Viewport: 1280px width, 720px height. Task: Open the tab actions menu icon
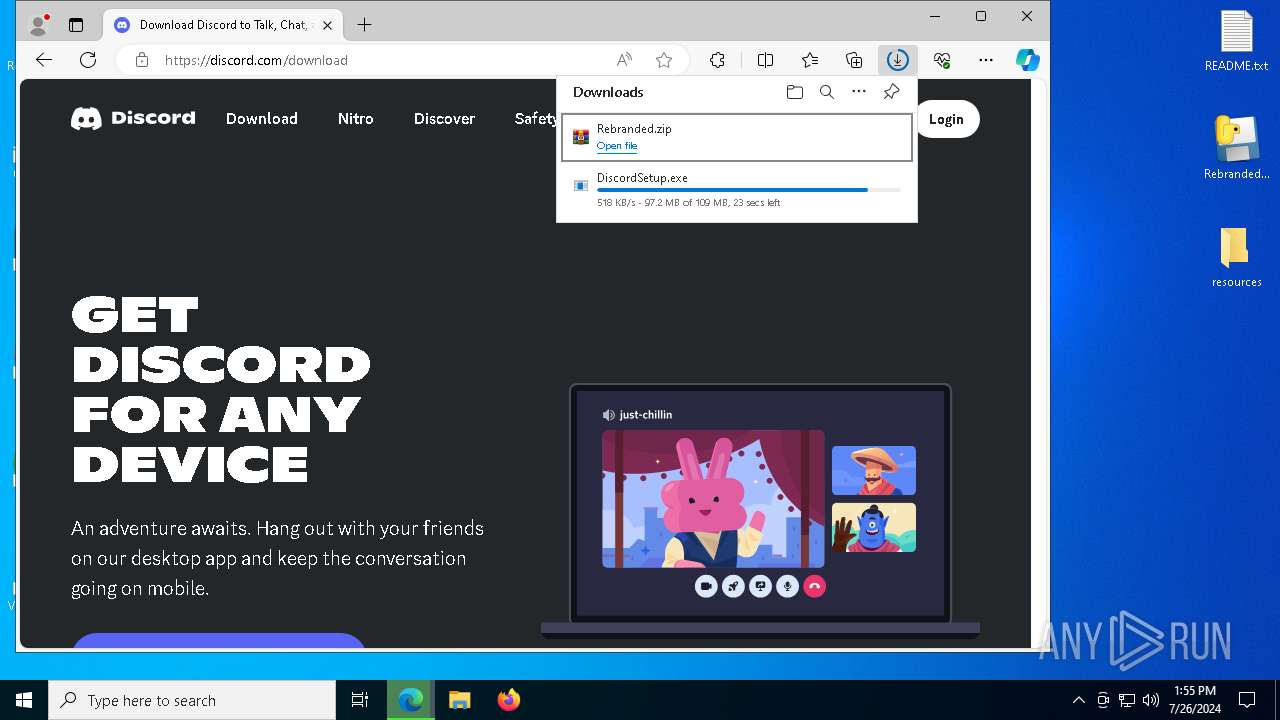(76, 25)
